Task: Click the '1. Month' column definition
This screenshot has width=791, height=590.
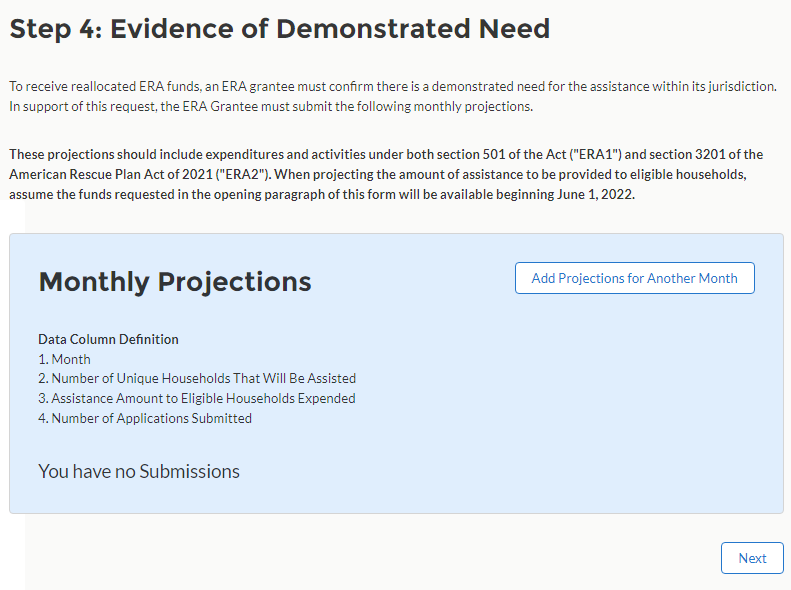Action: pyautogui.click(x=64, y=359)
